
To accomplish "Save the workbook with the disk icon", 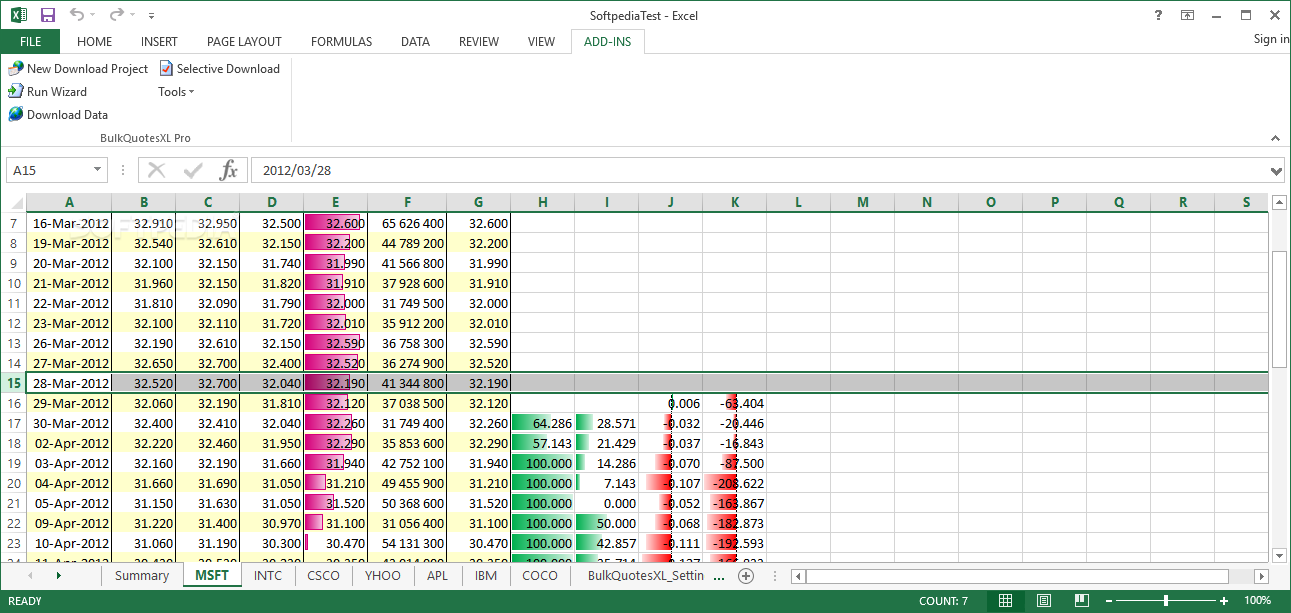I will click(x=47, y=15).
